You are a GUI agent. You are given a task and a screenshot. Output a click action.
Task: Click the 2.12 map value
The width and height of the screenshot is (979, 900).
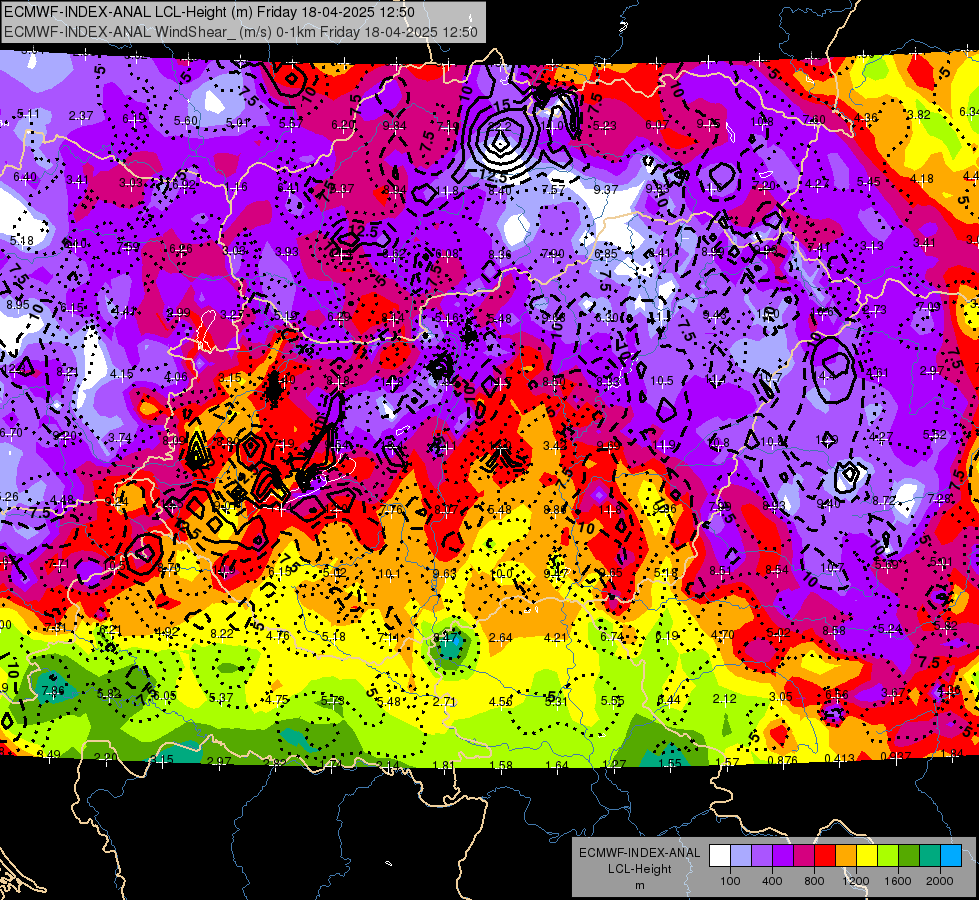coord(724,698)
